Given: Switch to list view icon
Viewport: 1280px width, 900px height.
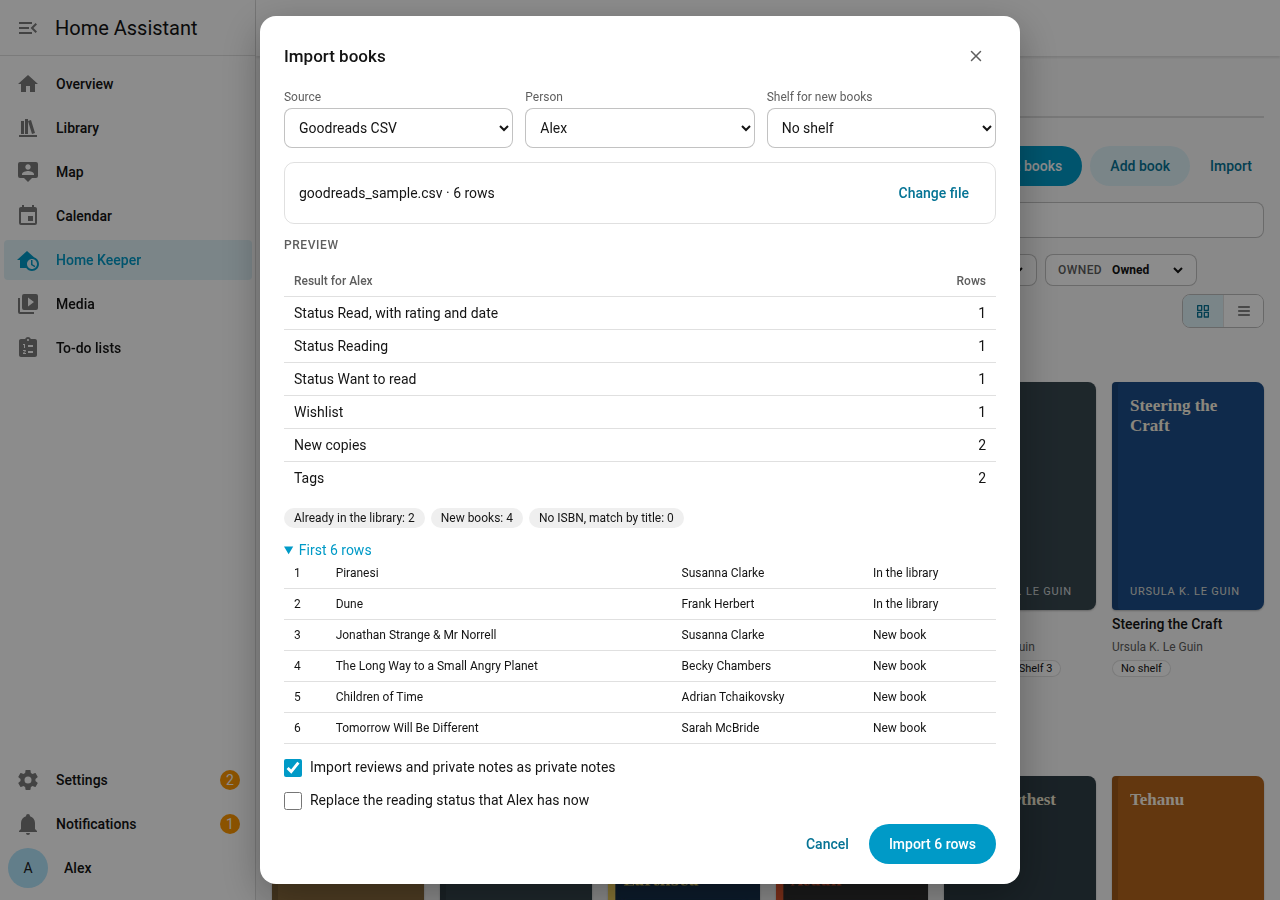Looking at the screenshot, I should [x=1244, y=311].
